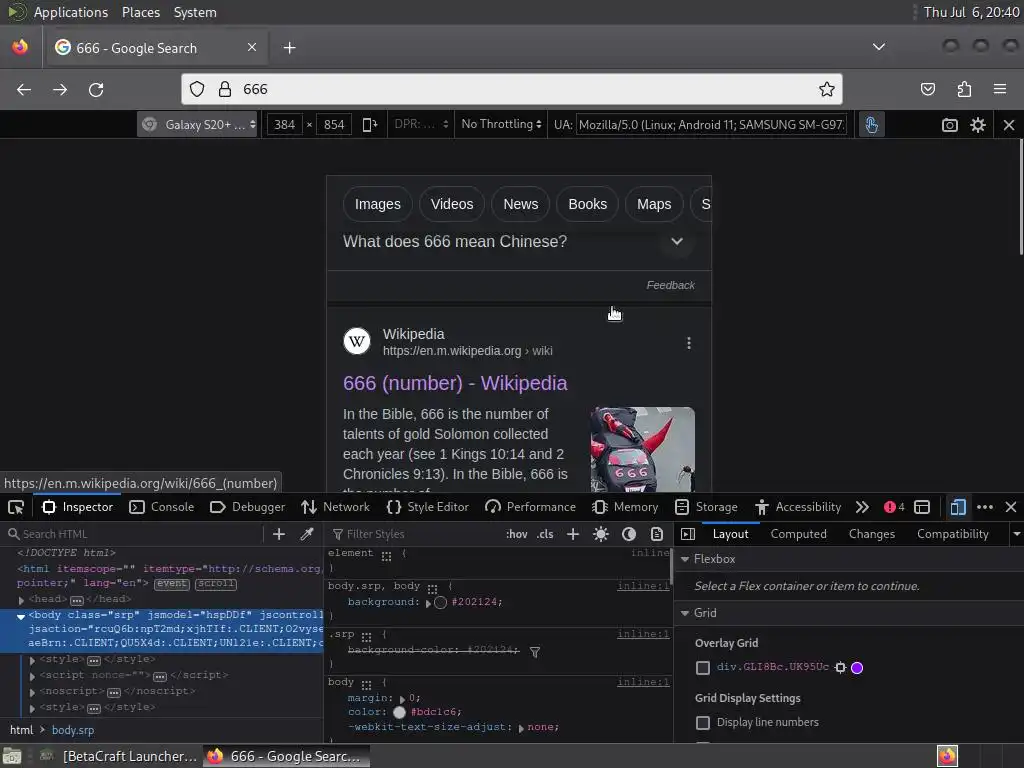The height and width of the screenshot is (768, 1024).
Task: Rotate the viewport orientation
Action: pyautogui.click(x=370, y=124)
